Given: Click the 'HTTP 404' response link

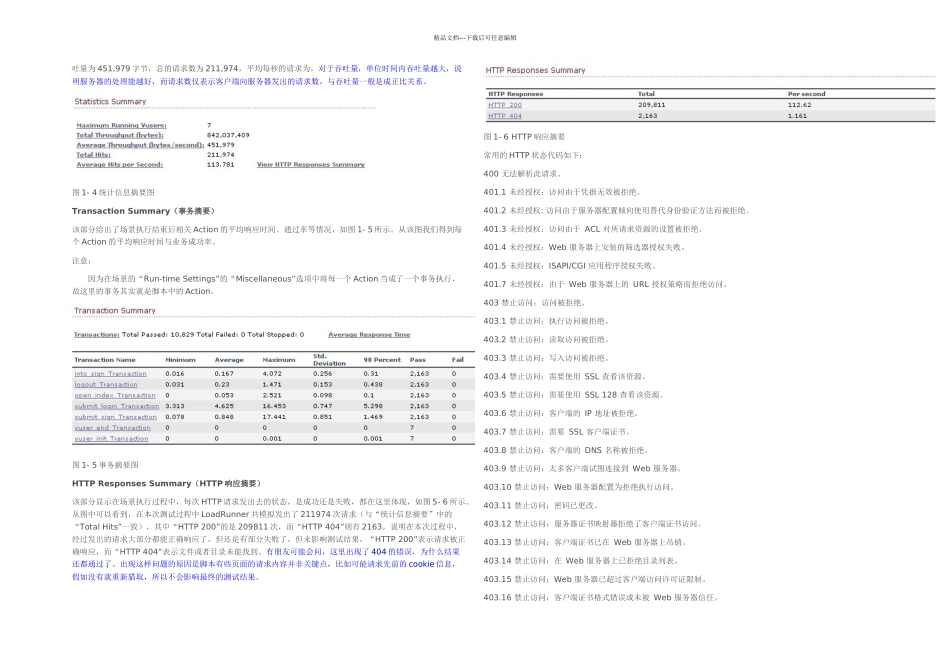Looking at the screenshot, I should click(x=505, y=116).
